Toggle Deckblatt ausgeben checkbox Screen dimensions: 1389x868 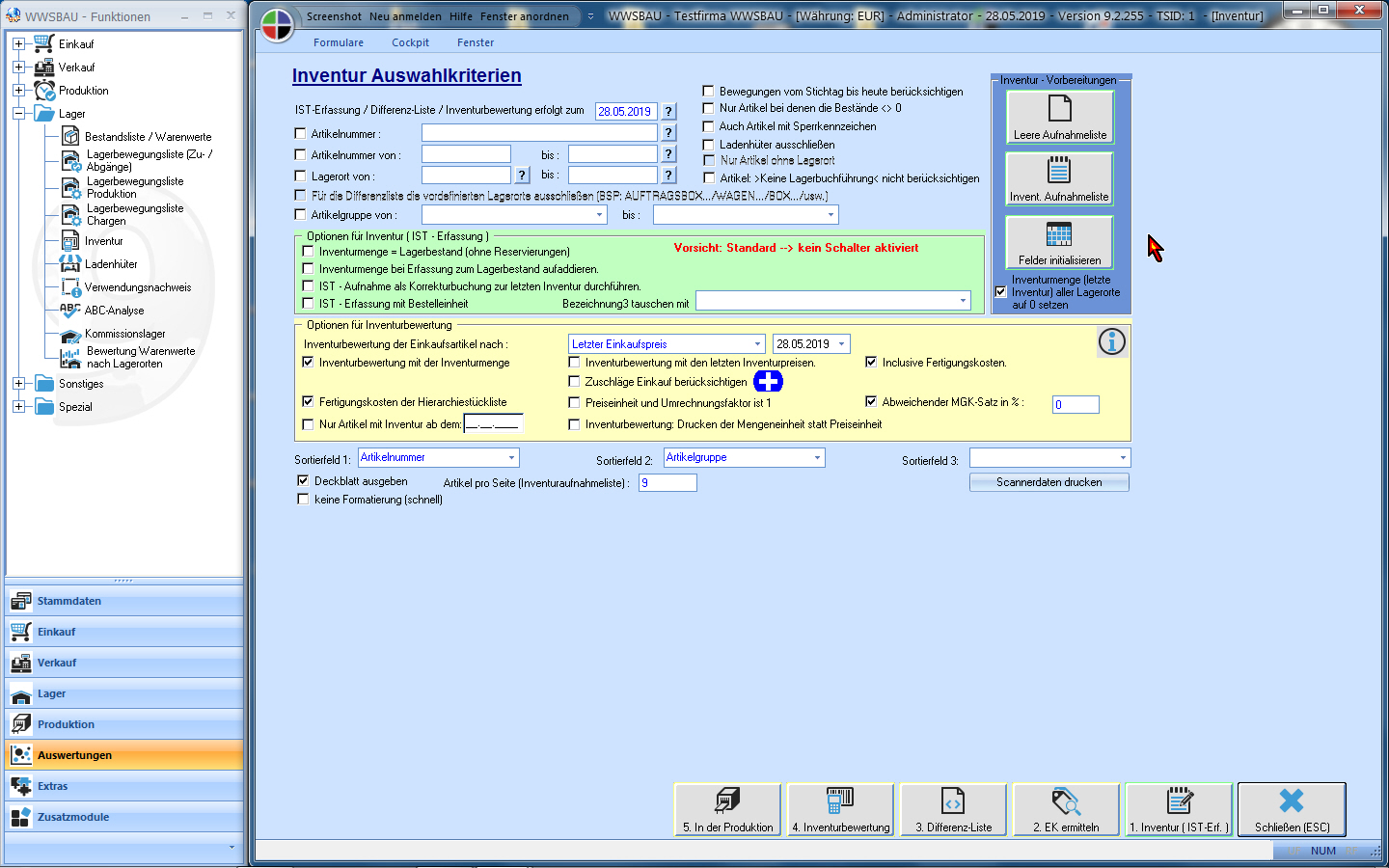click(x=304, y=480)
